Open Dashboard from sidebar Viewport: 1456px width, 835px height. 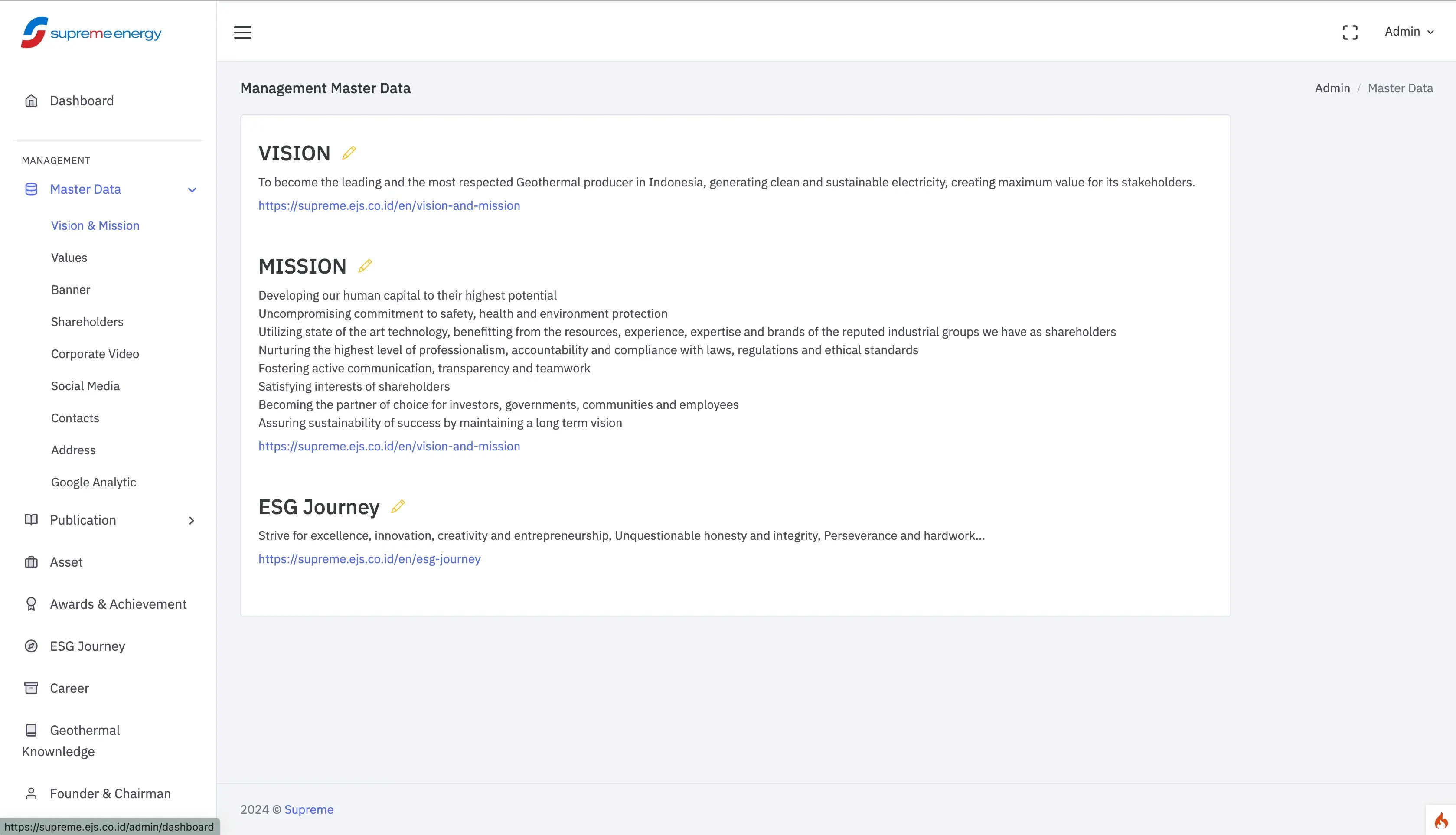(82, 101)
